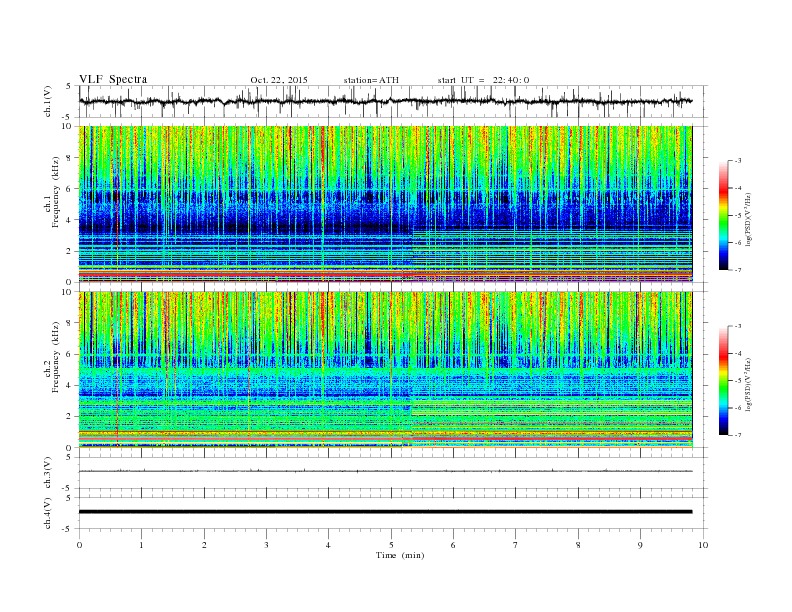The width and height of the screenshot is (792, 612).
Task: Click the ch.1 spectrogram "8" kHz tick label
Action: [70, 158]
